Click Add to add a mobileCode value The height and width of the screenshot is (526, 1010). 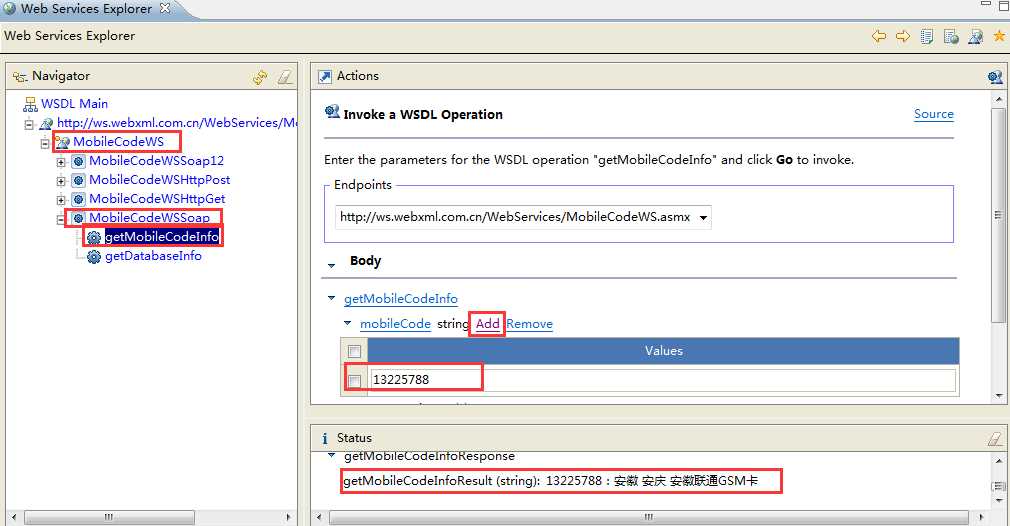click(488, 324)
